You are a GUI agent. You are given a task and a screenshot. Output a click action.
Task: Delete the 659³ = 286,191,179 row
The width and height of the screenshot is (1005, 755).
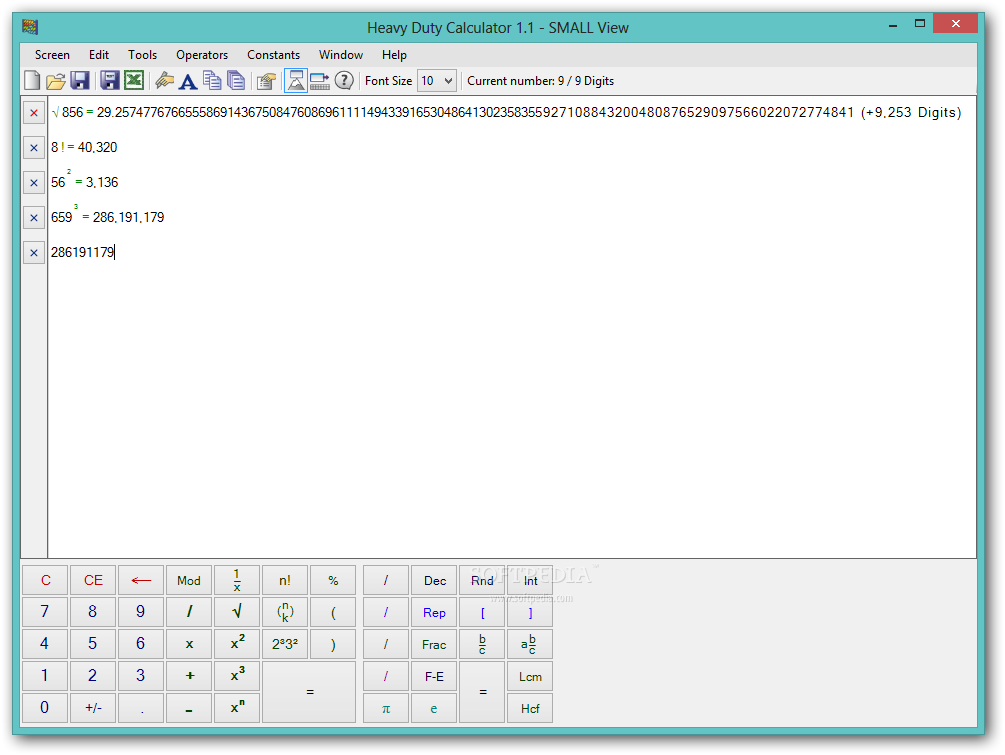point(34,218)
